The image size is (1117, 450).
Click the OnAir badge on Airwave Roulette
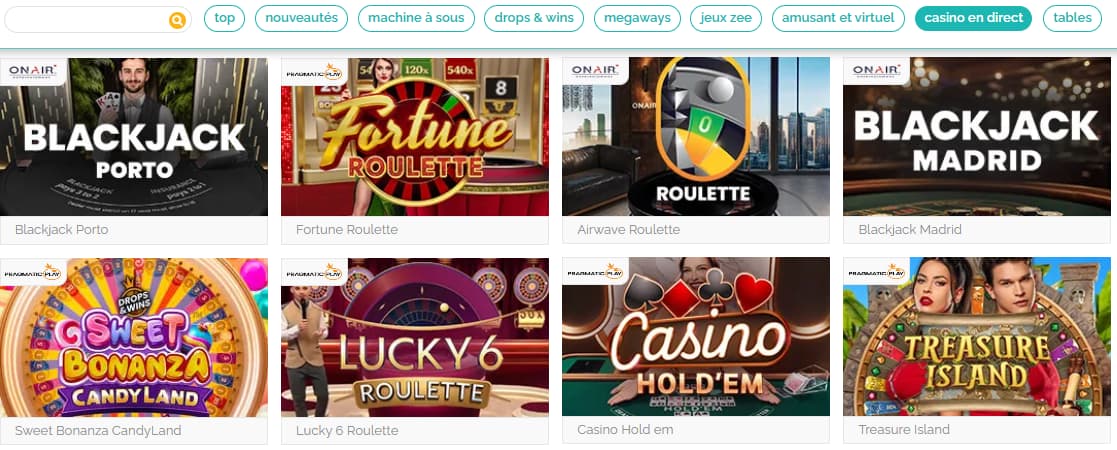point(595,71)
